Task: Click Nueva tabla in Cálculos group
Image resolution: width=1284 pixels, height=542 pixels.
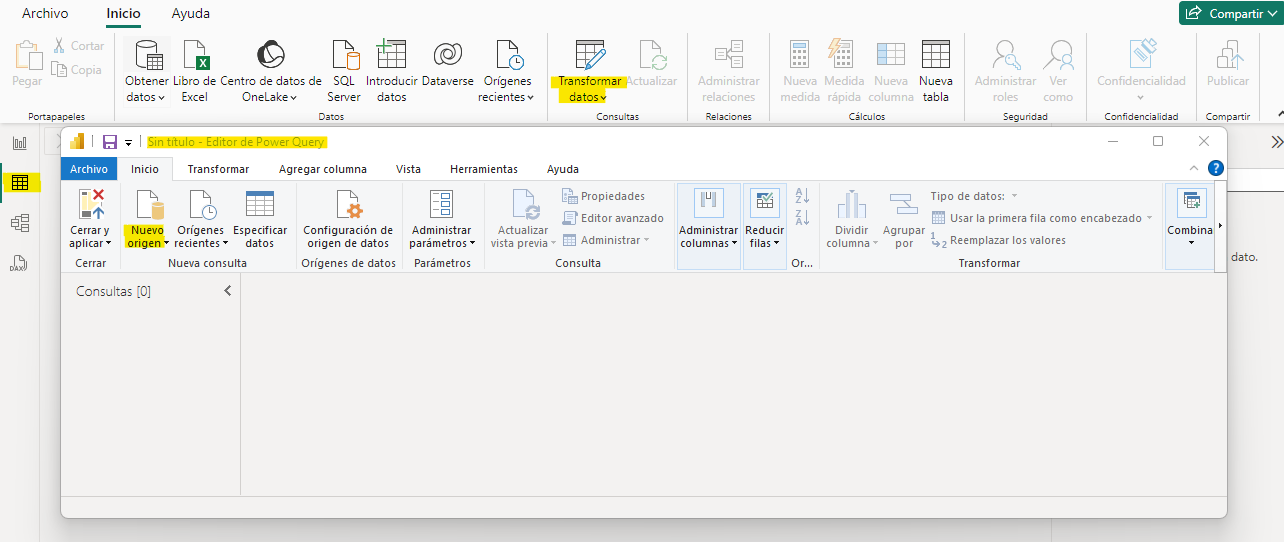Action: click(936, 72)
